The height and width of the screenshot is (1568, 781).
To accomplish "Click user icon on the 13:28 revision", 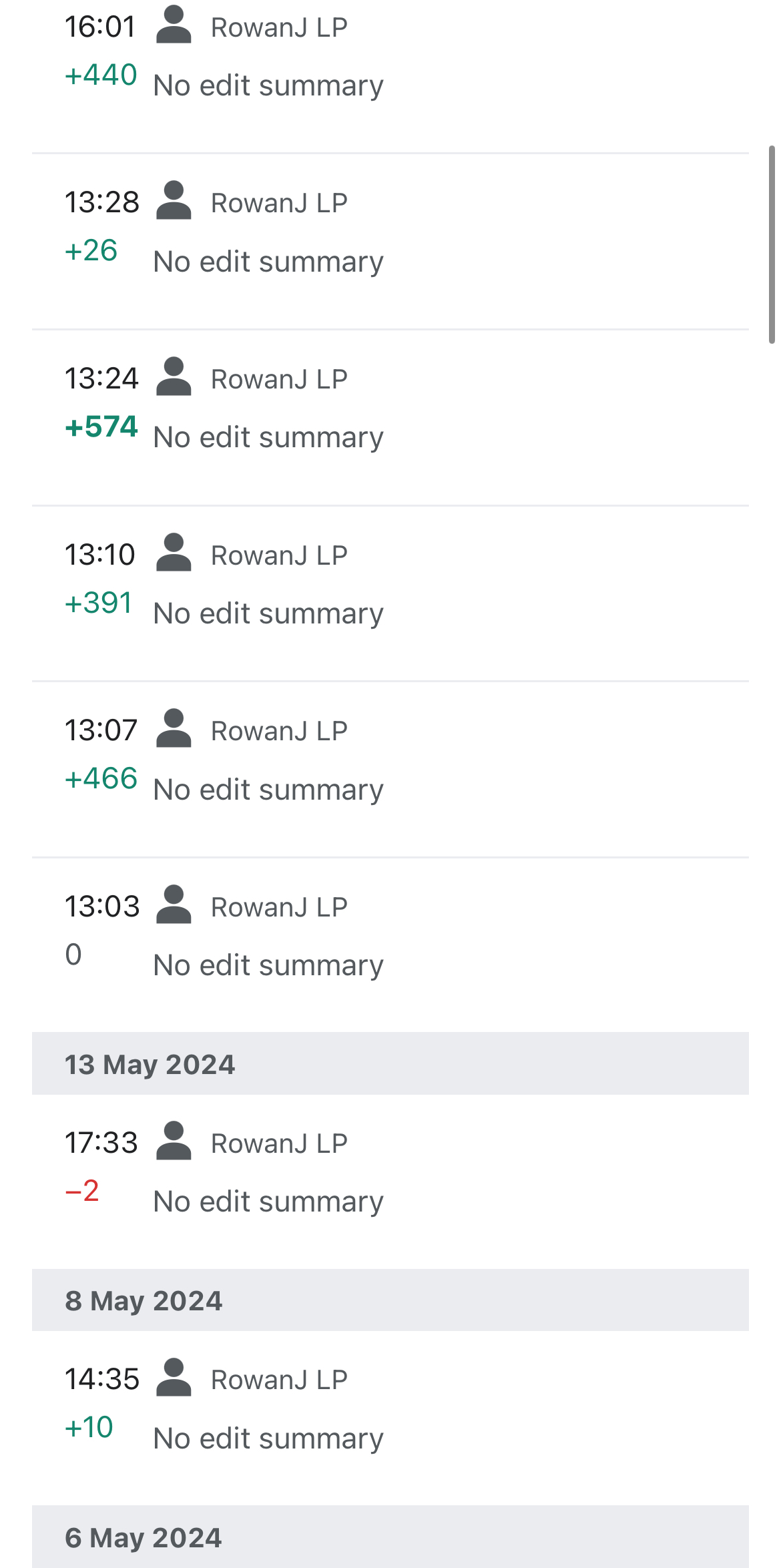I will 174,201.
